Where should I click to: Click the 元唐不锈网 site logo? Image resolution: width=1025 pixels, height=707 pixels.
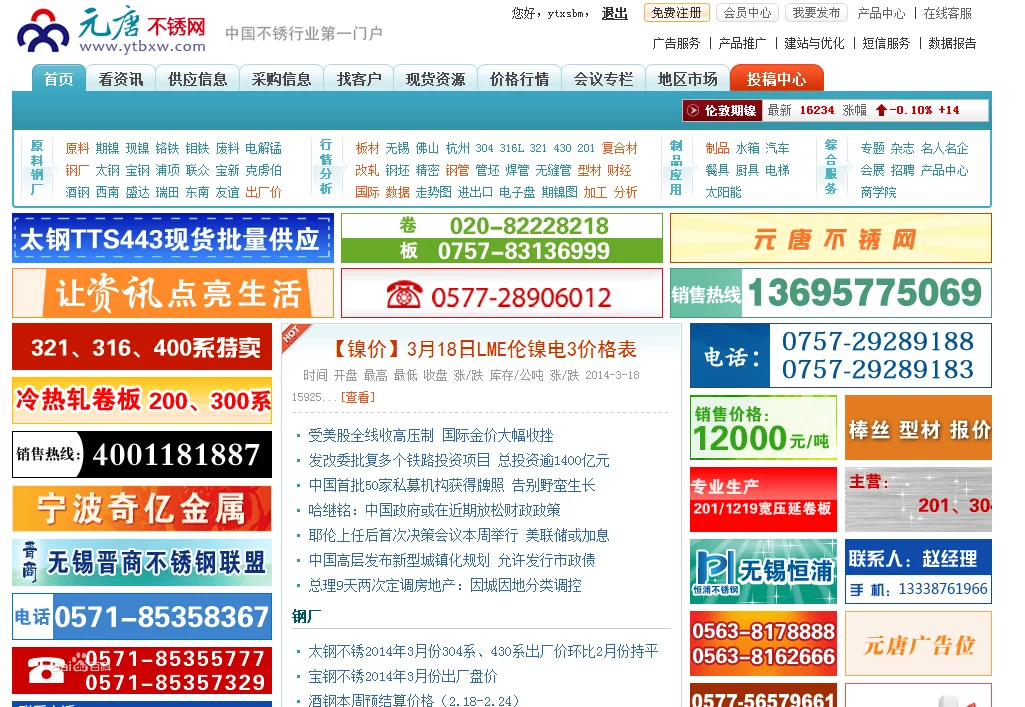point(112,29)
